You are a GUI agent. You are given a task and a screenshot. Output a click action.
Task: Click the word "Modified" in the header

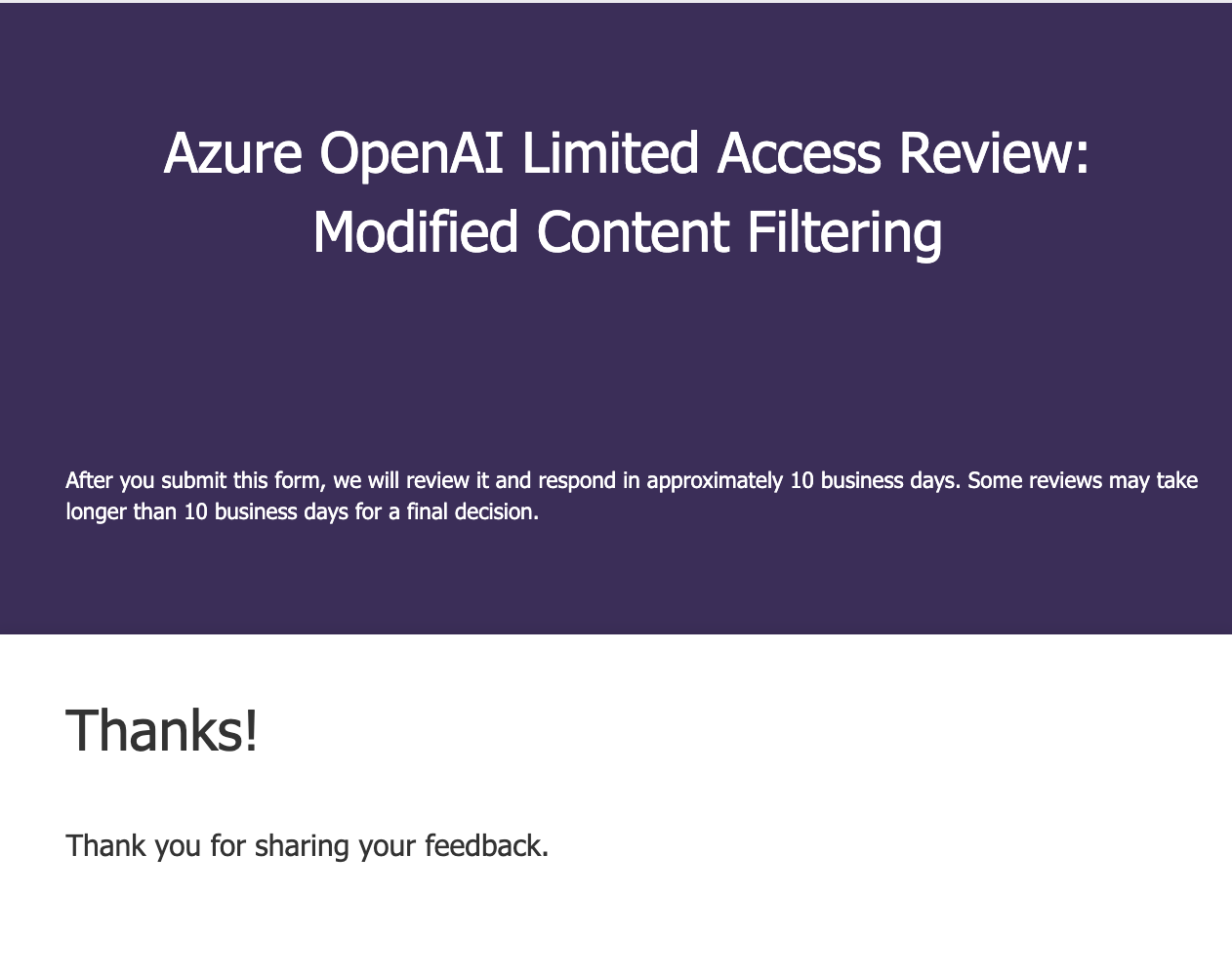tap(415, 232)
